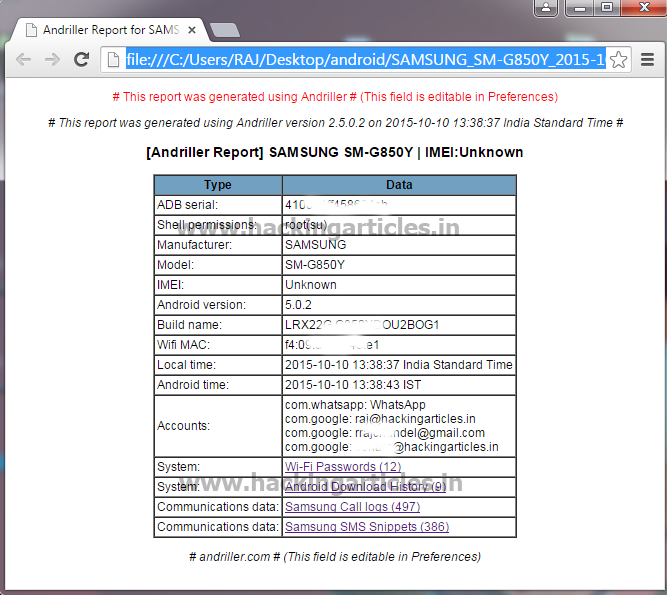667x595 pixels.
Task: Click the Type column header
Action: click(218, 185)
